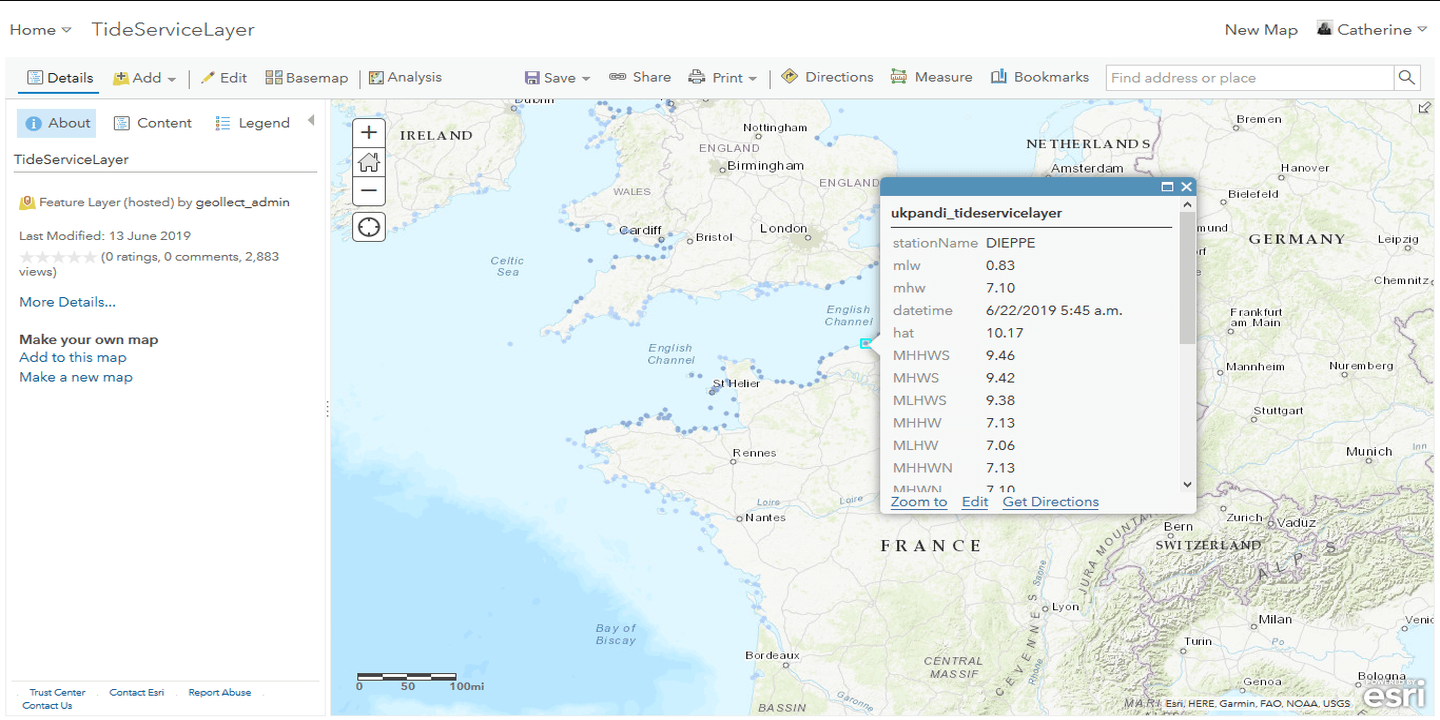Image resolution: width=1440 pixels, height=720 pixels.
Task: Click the Esri logo on map
Action: tap(1394, 695)
